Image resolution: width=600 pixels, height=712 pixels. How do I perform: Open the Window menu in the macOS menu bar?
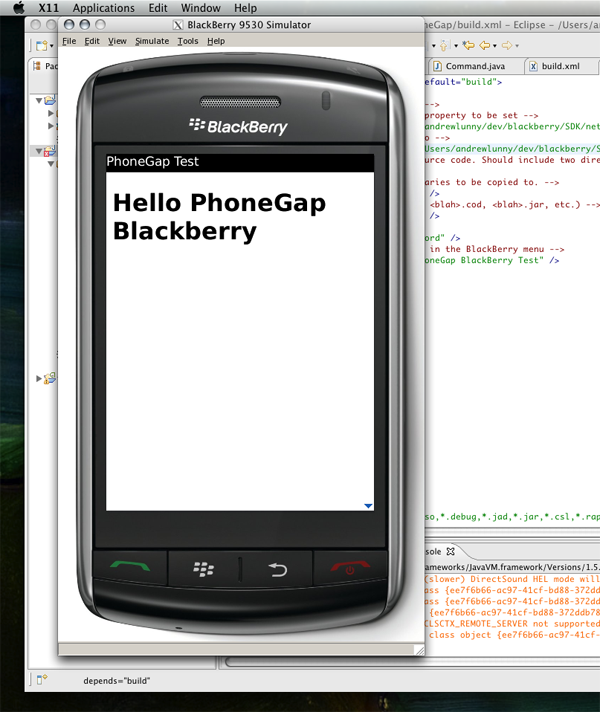(x=200, y=8)
